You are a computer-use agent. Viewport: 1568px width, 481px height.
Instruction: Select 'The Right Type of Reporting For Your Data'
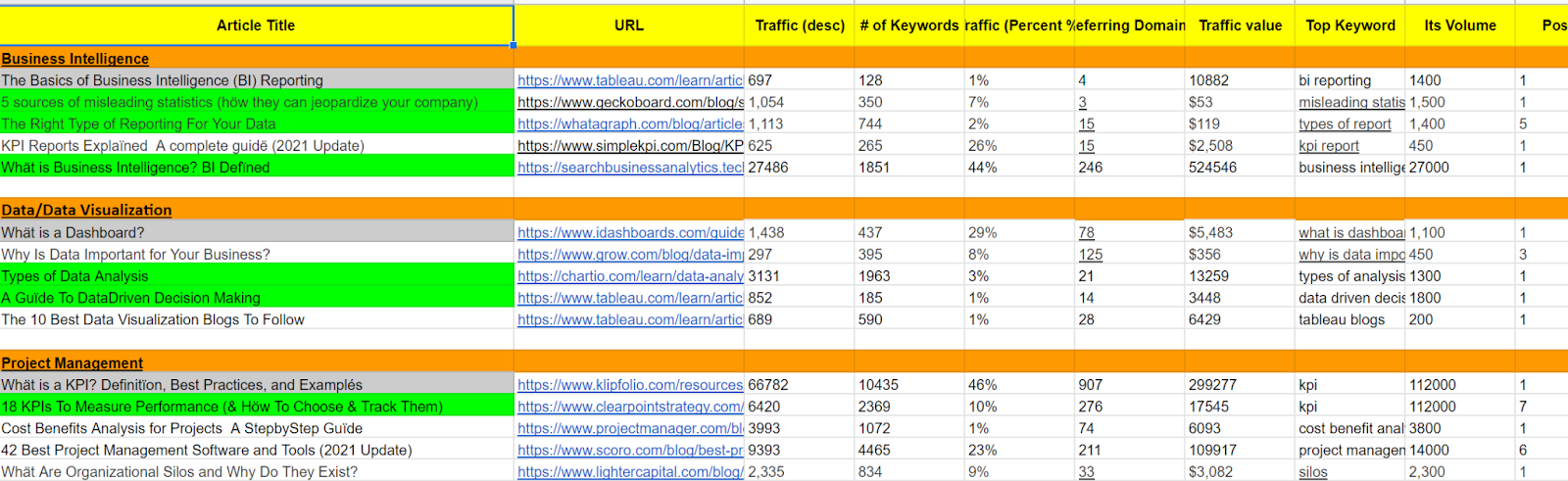click(257, 123)
